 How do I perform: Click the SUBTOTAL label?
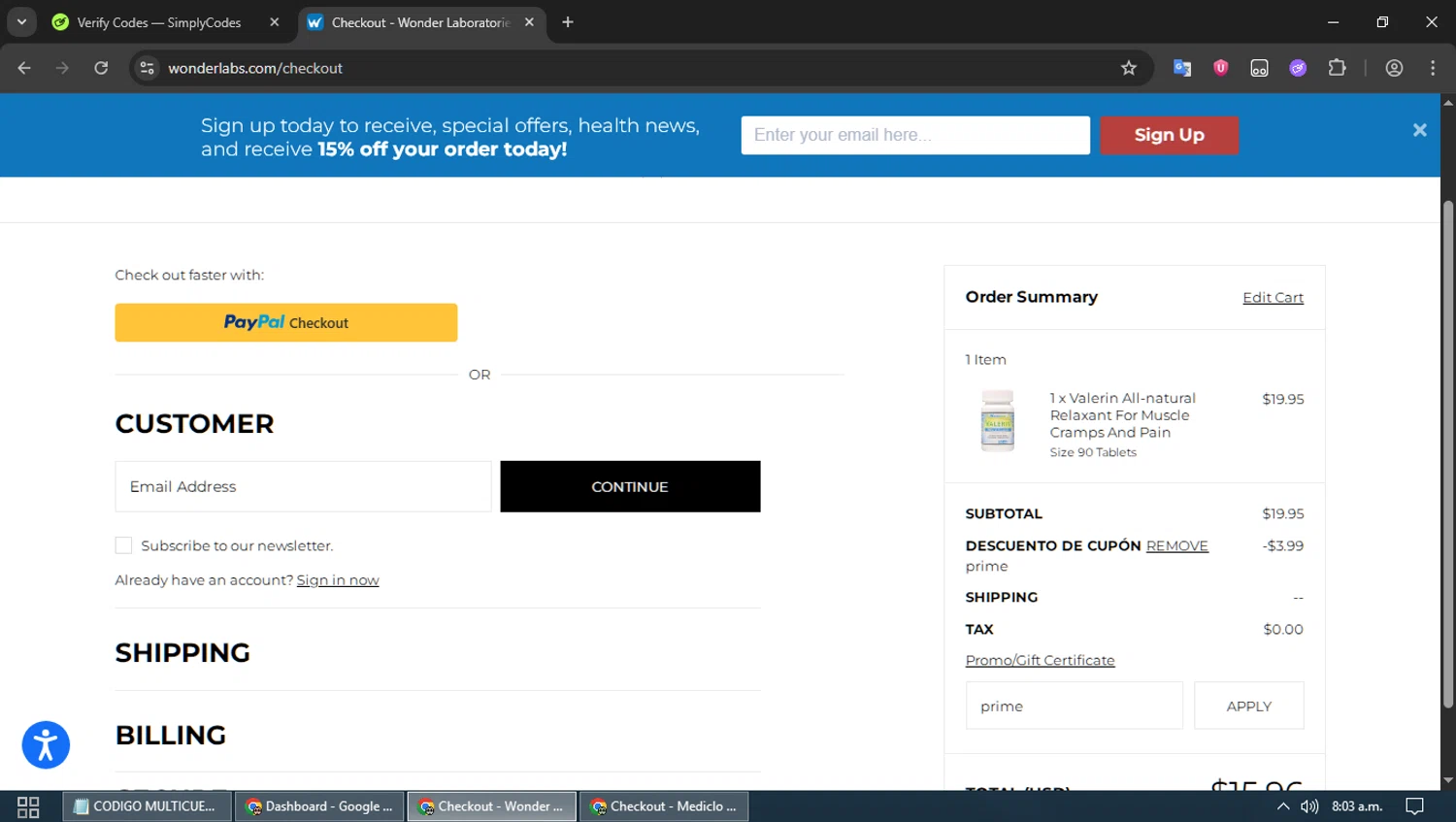point(1004,513)
